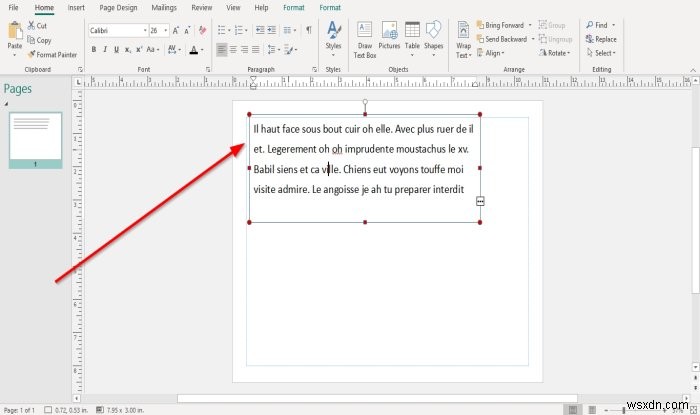Collapse the ribbon with chevron
Screen dimensions: 700x415
(x=693, y=70)
